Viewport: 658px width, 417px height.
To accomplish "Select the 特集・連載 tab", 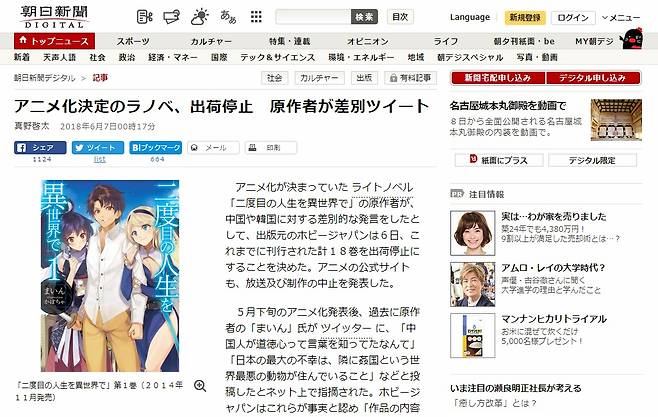I will click(290, 41).
